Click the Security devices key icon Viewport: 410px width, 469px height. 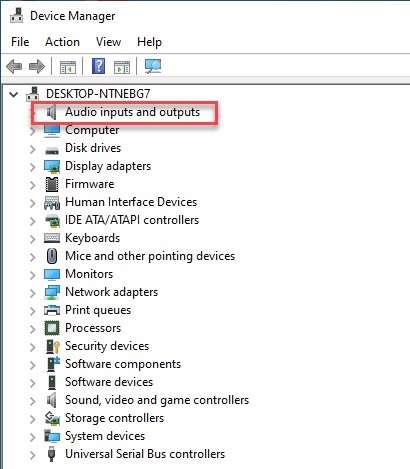click(52, 346)
